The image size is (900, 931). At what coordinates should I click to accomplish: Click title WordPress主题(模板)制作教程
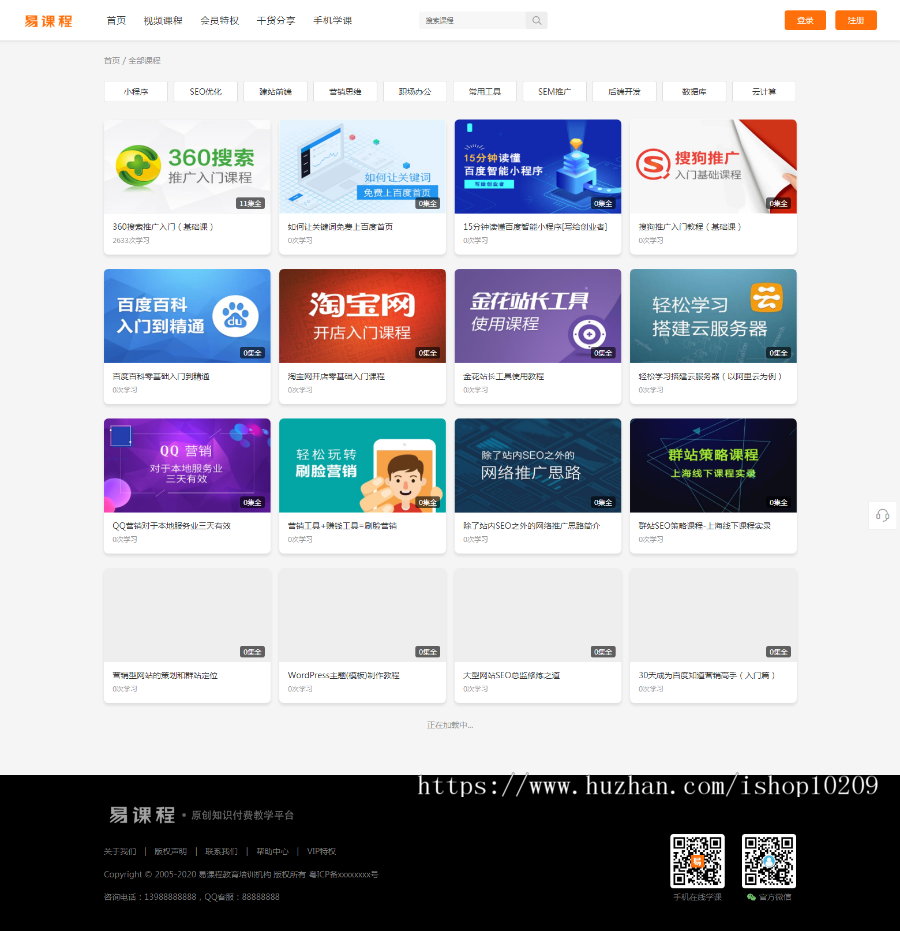point(344,675)
